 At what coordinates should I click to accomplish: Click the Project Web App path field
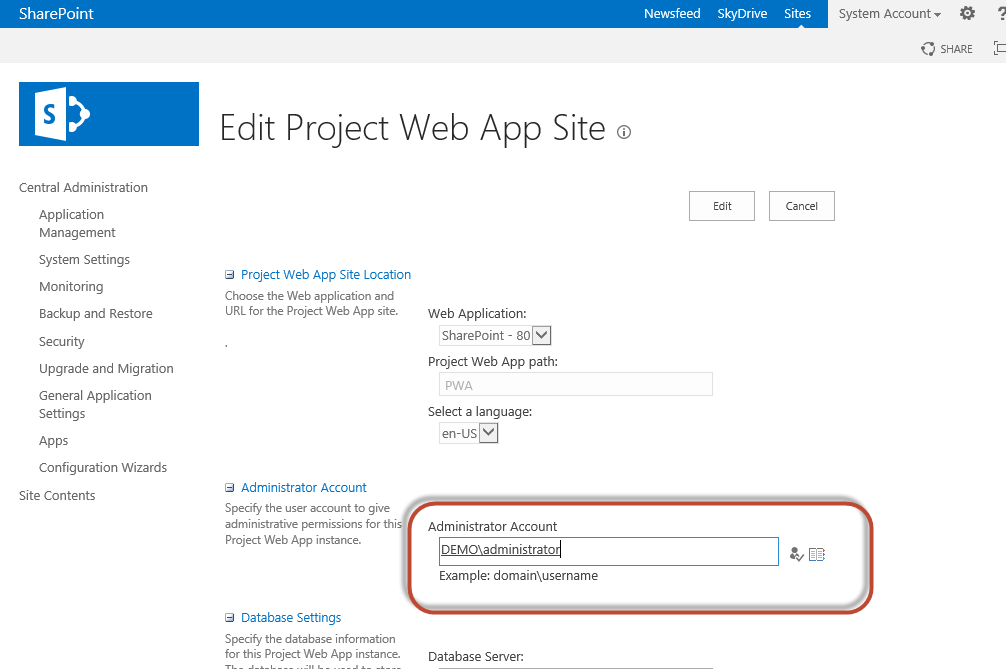click(x=575, y=384)
